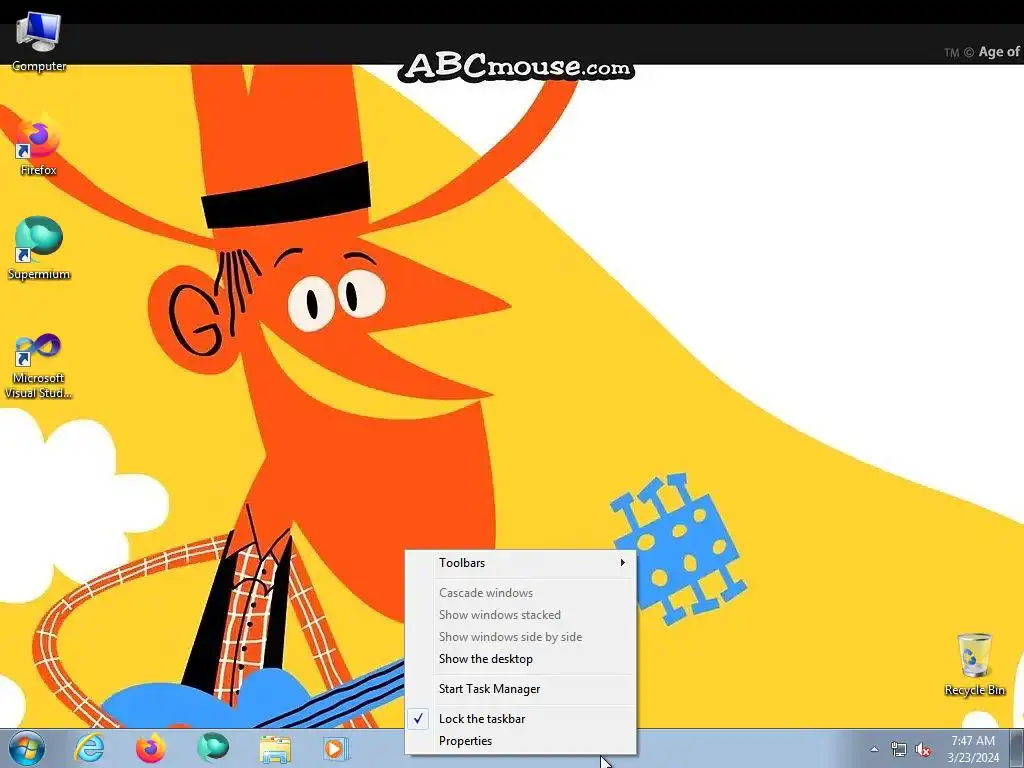
Task: Show hidden tray icons arrow
Action: [x=874, y=750]
